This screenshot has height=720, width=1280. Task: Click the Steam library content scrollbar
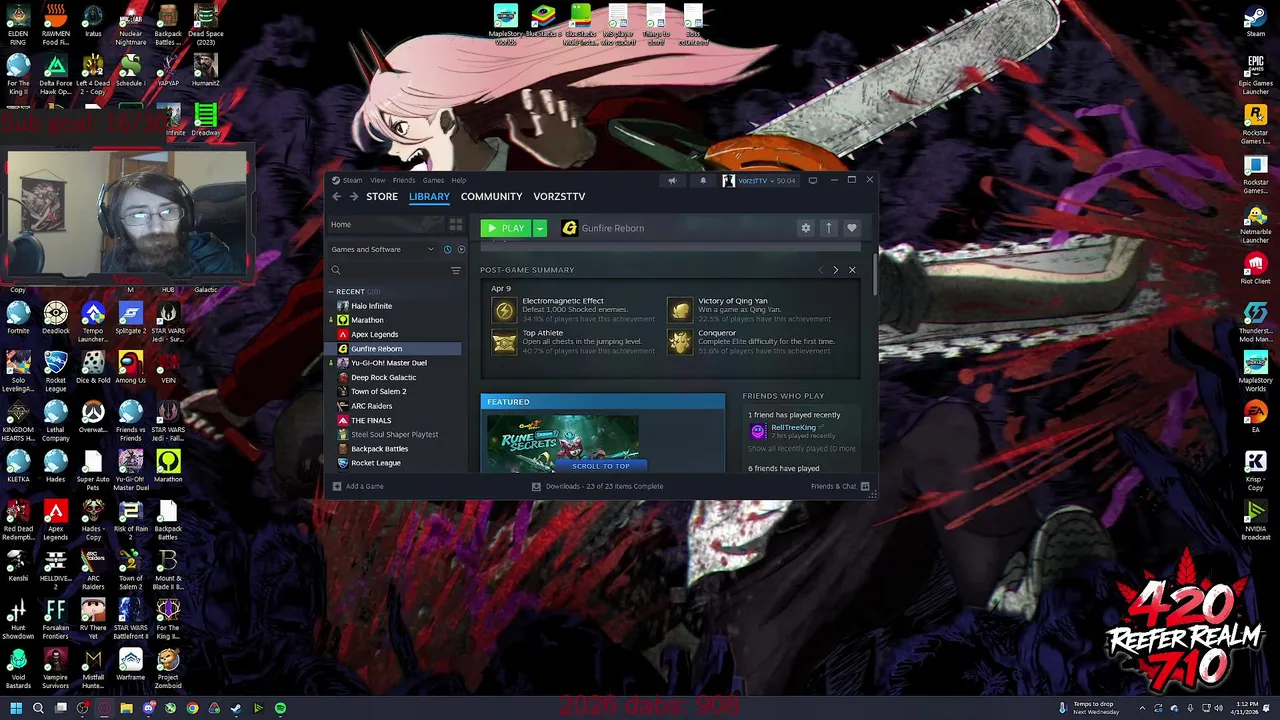click(875, 272)
